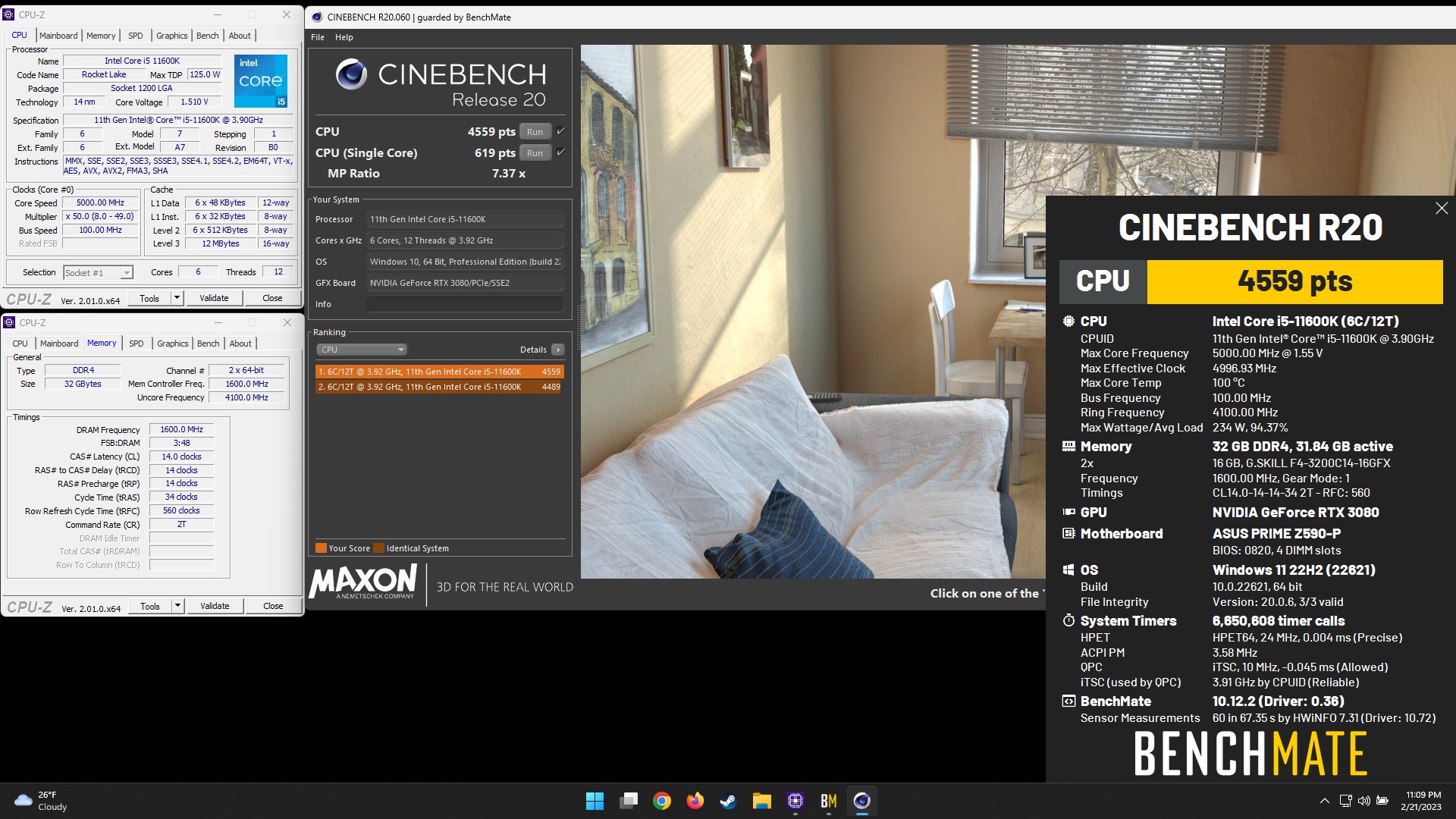Open File Explorer from the taskbar
The height and width of the screenshot is (819, 1456).
762,801
